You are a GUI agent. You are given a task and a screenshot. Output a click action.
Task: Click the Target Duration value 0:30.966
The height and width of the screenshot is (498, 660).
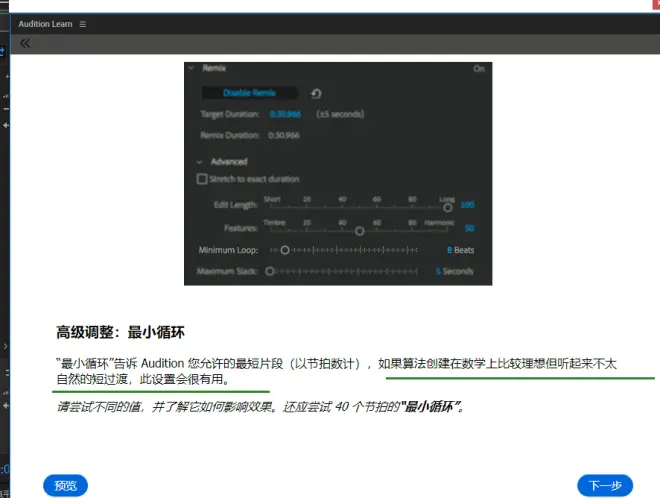point(285,114)
